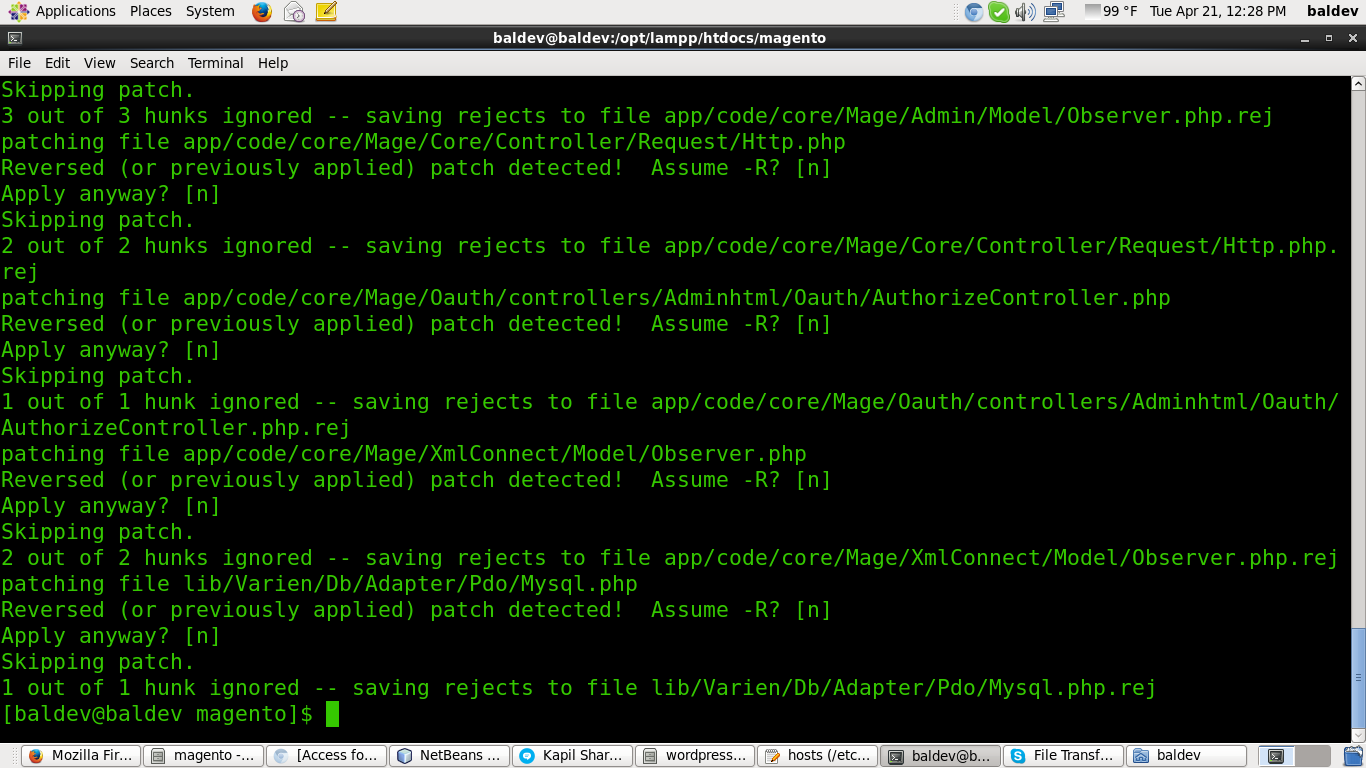
Task: Open the terminal Edit menu
Action: (x=58, y=63)
